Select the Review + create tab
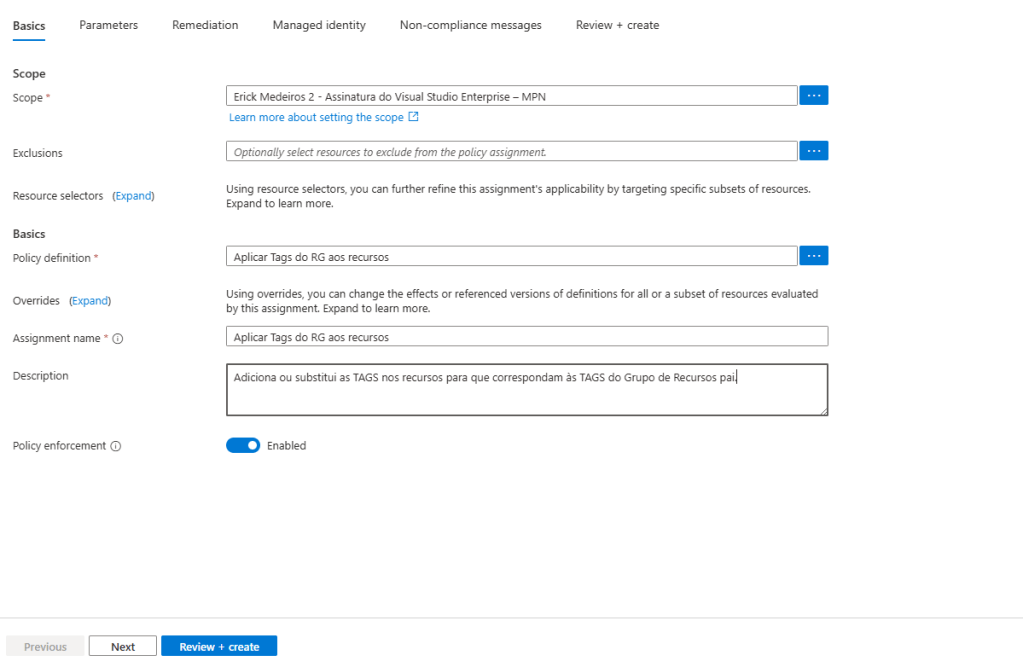The width and height of the screenshot is (1023, 667). (x=617, y=25)
